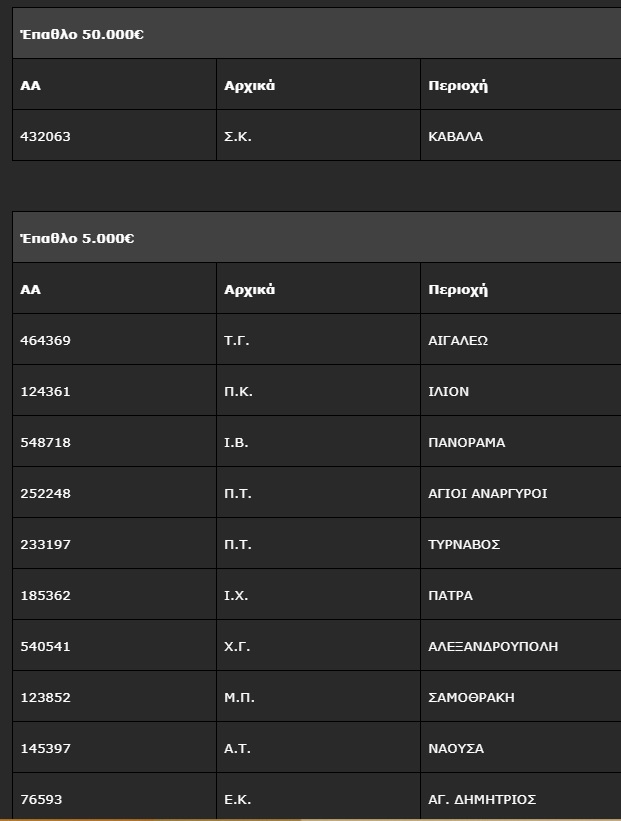
Task: Select the ΑΓ. ΔΗΜΗΤΡΙΟΣ region cell
Action: pos(482,800)
